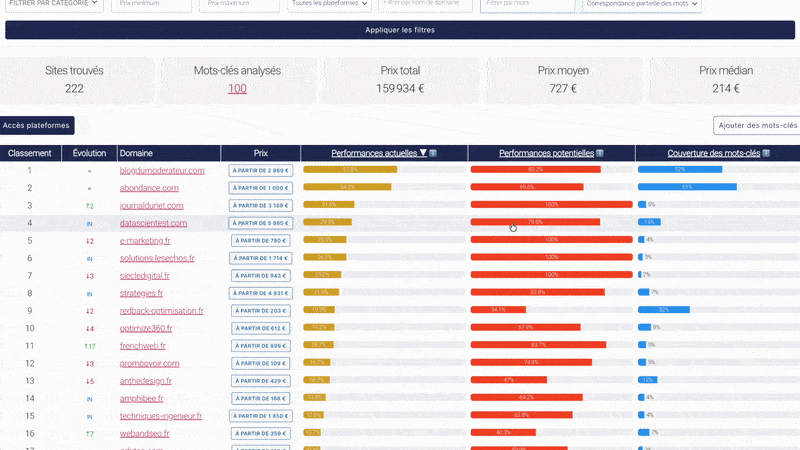Open the abondance.com domain link
This screenshot has width=800, height=450.
(149, 188)
